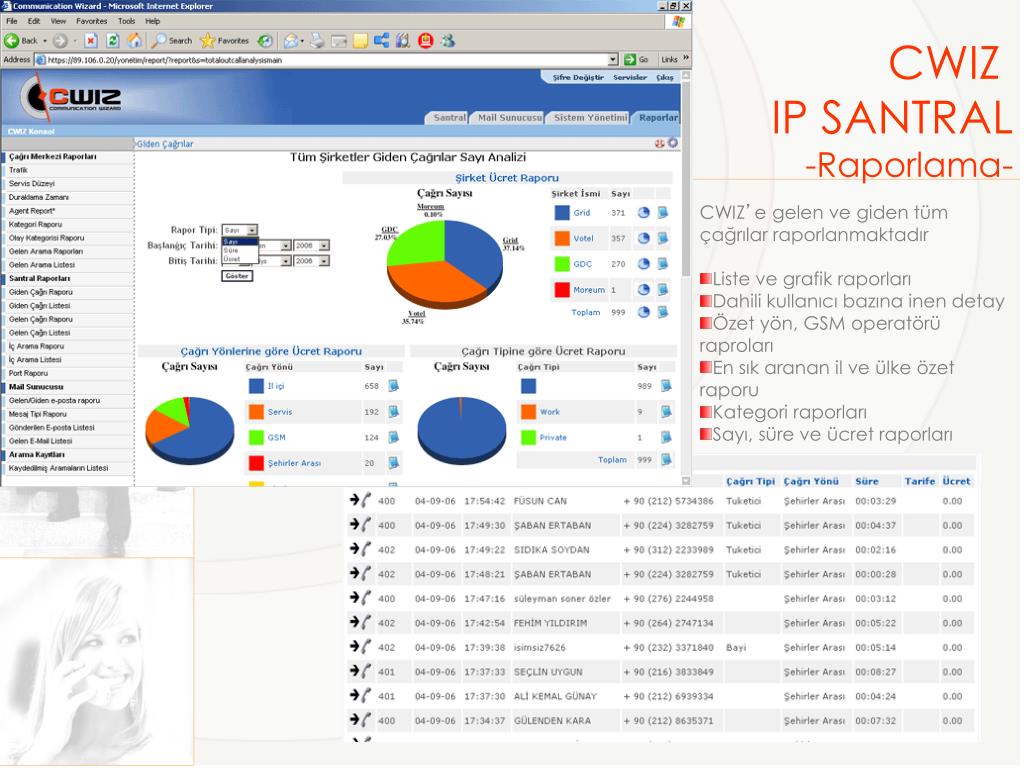This screenshot has width=1024, height=768.
Task: Open list icon in İl içi row
Action: [x=394, y=385]
